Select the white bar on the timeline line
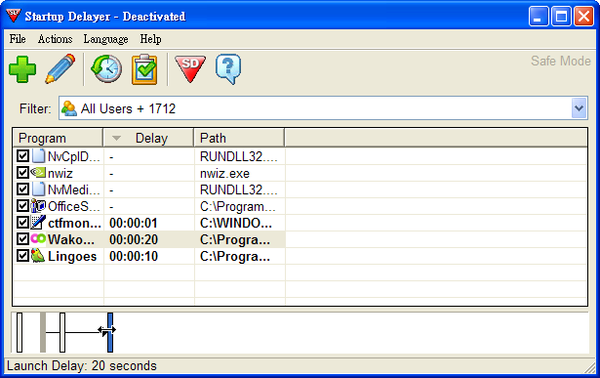 (x=62, y=332)
